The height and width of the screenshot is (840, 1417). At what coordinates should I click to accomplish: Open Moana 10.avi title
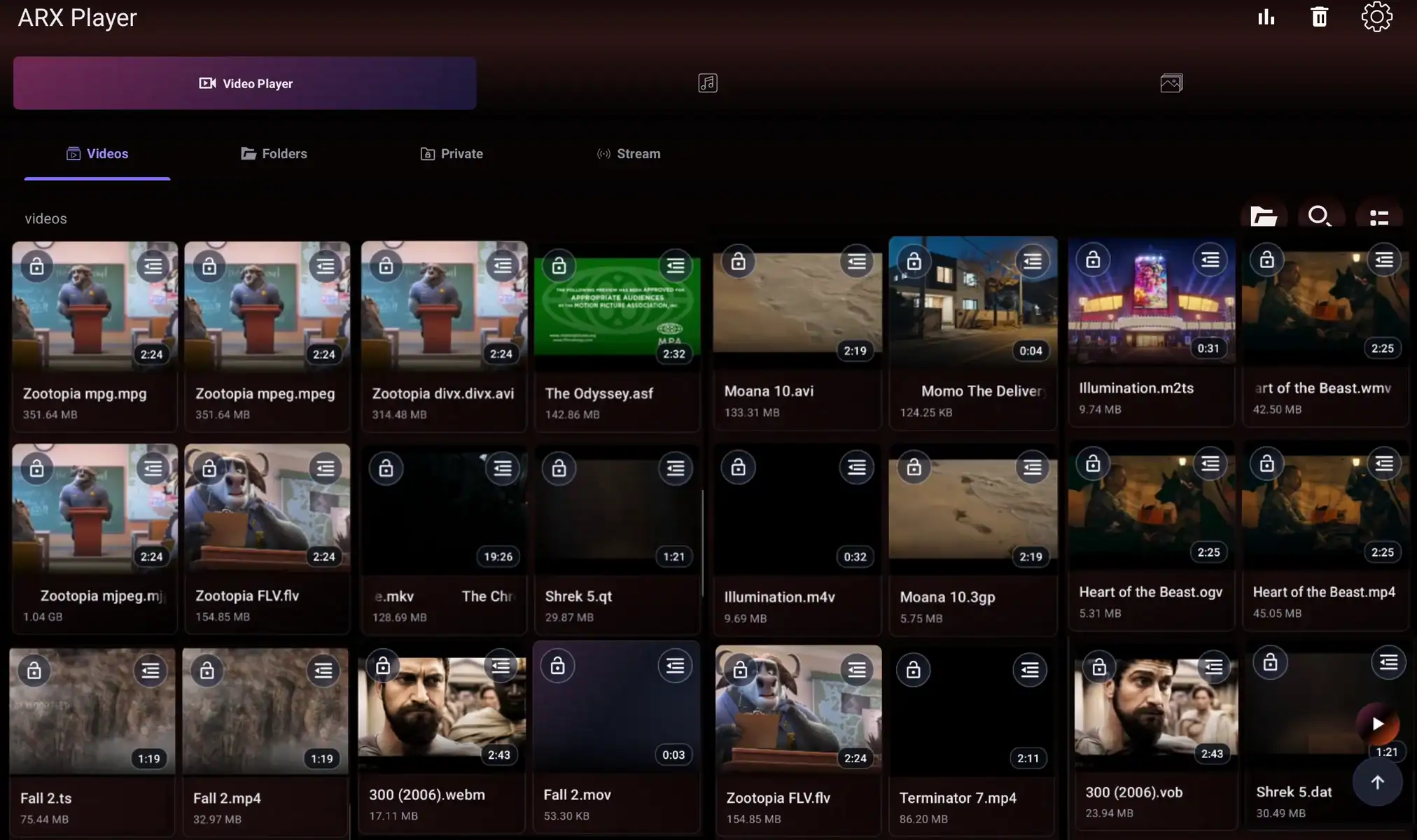(x=769, y=391)
